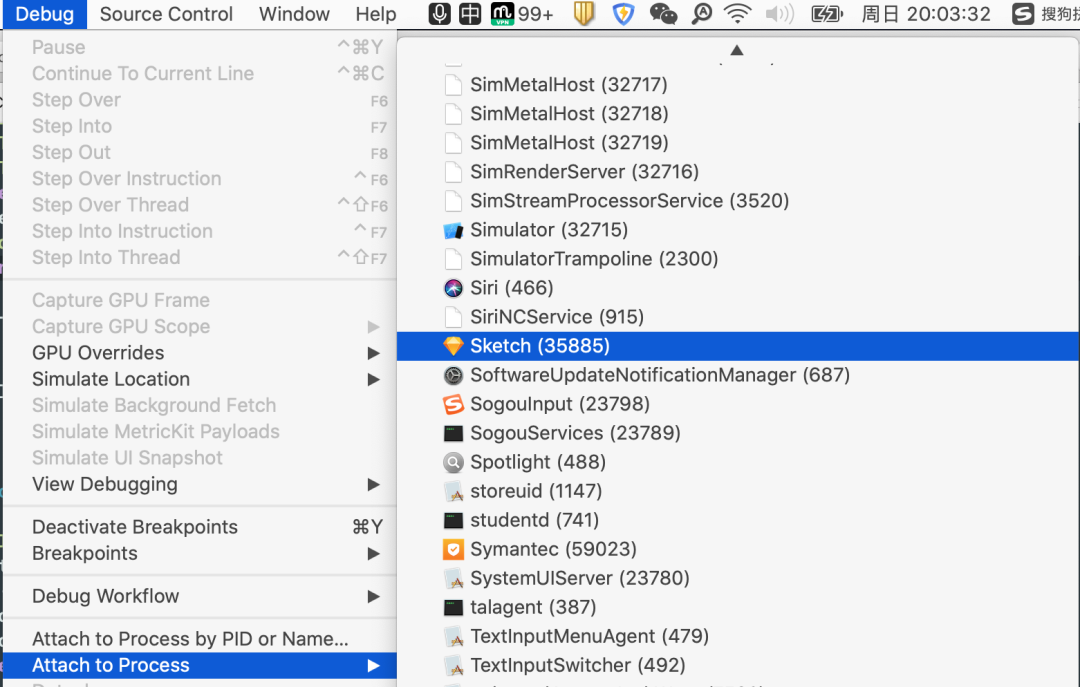Click the Siri icon in process list
Viewport: 1080px width, 687px height.
(453, 288)
